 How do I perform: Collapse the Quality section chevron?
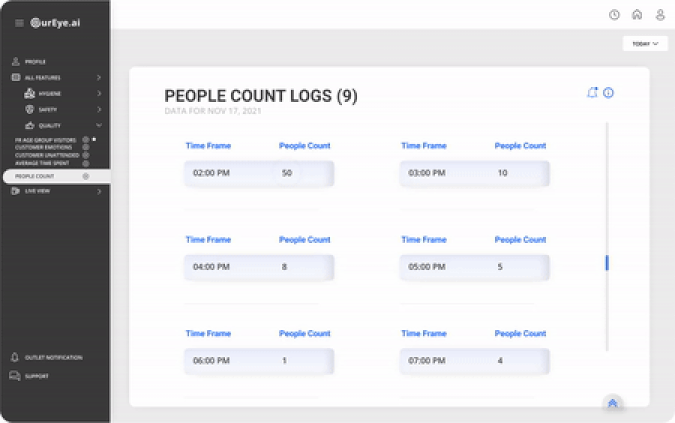(99, 125)
